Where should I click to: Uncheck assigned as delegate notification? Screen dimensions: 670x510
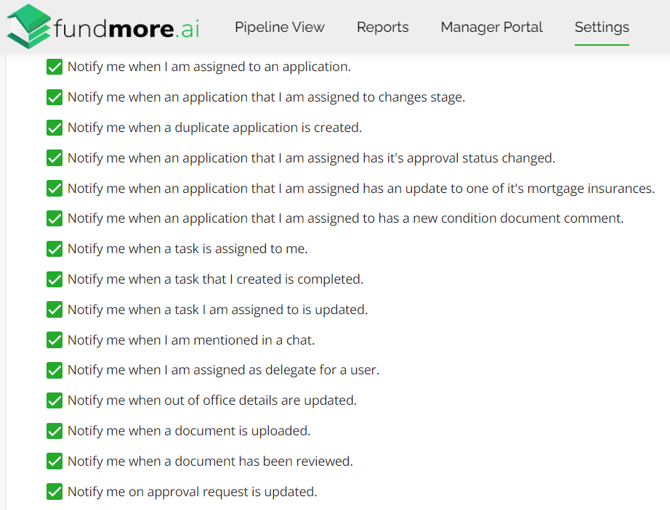55,370
